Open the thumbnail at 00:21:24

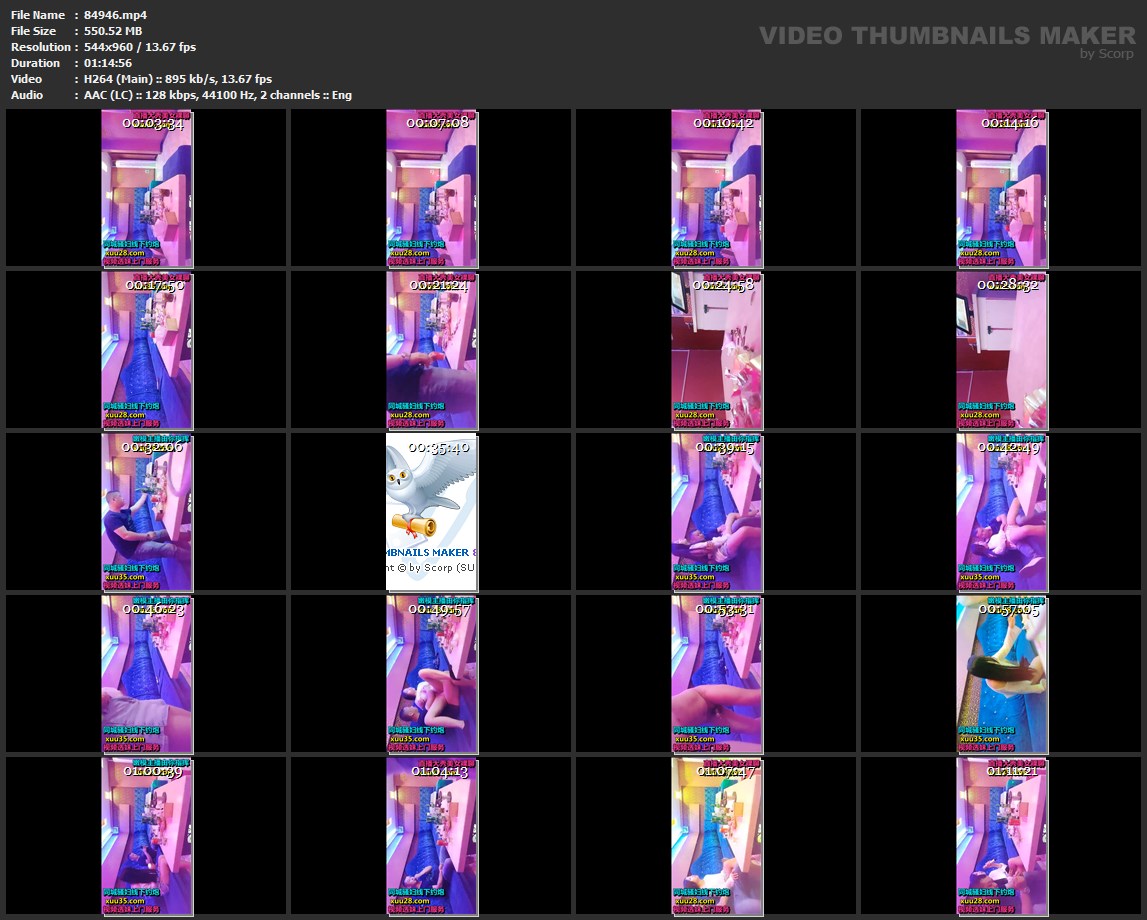[432, 350]
